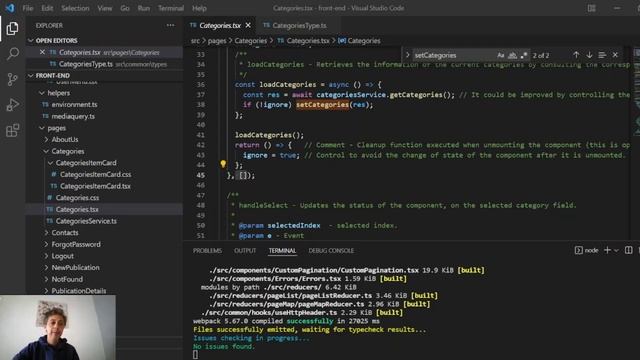The image size is (640, 360).
Task: Add new terminal with plus icon
Action: pos(607,250)
